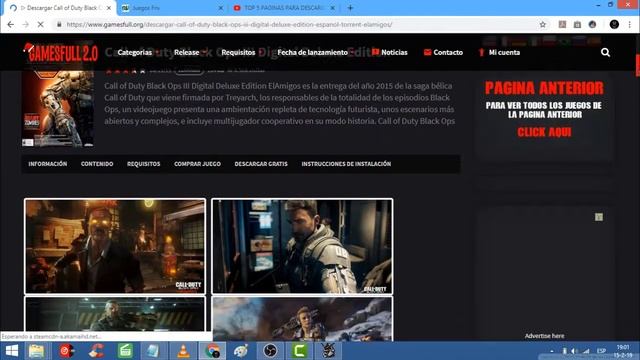The height and width of the screenshot is (360, 640).
Task: Stop page loading with the X button
Action: pos(40,24)
